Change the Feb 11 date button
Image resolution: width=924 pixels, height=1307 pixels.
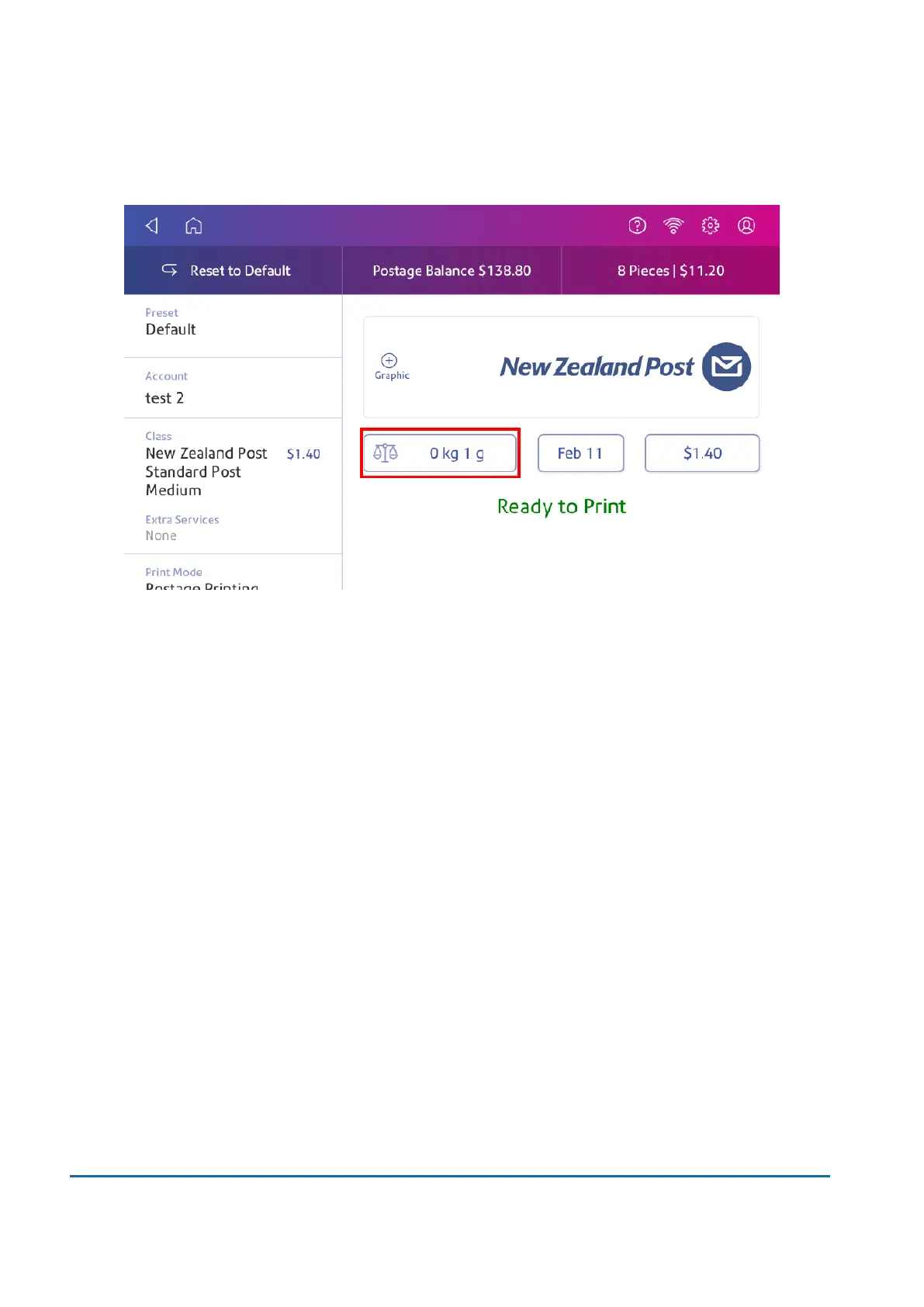coord(580,453)
